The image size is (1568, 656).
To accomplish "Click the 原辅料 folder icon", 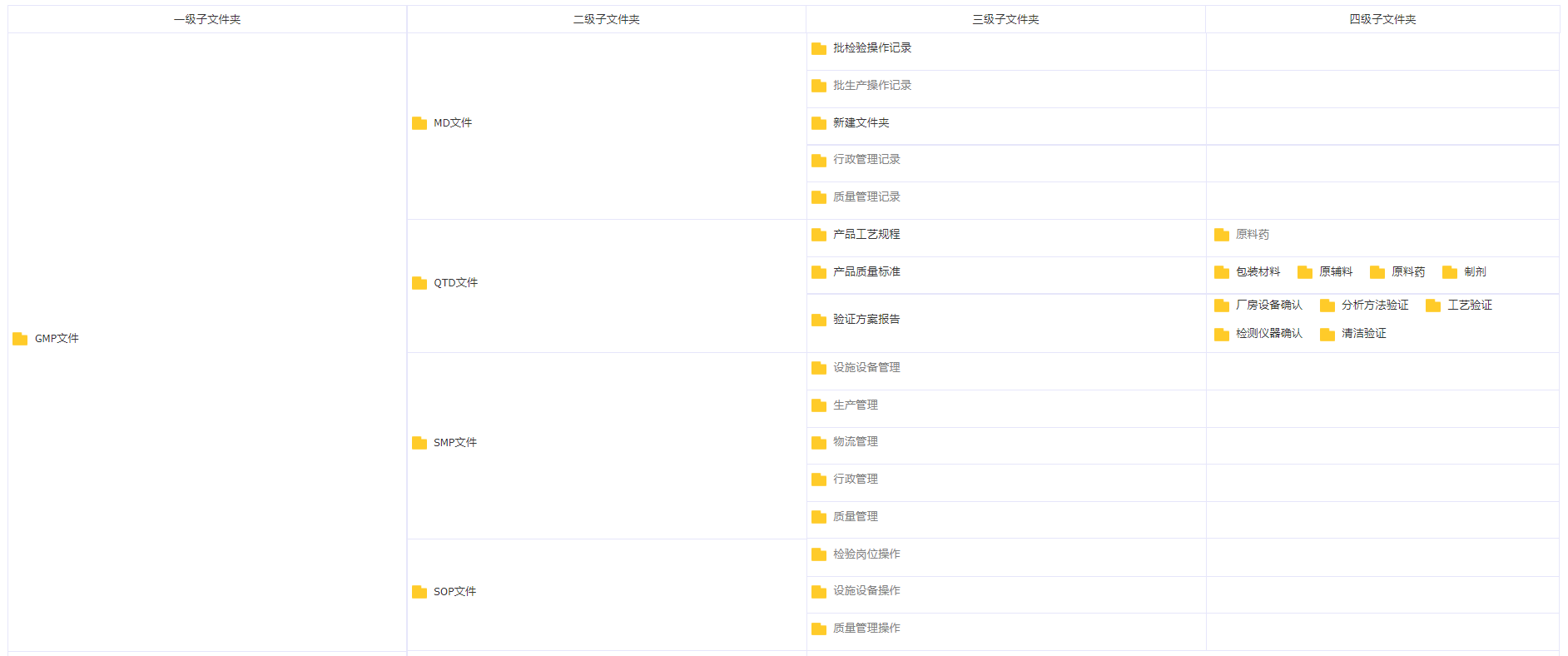I will pyautogui.click(x=1305, y=272).
